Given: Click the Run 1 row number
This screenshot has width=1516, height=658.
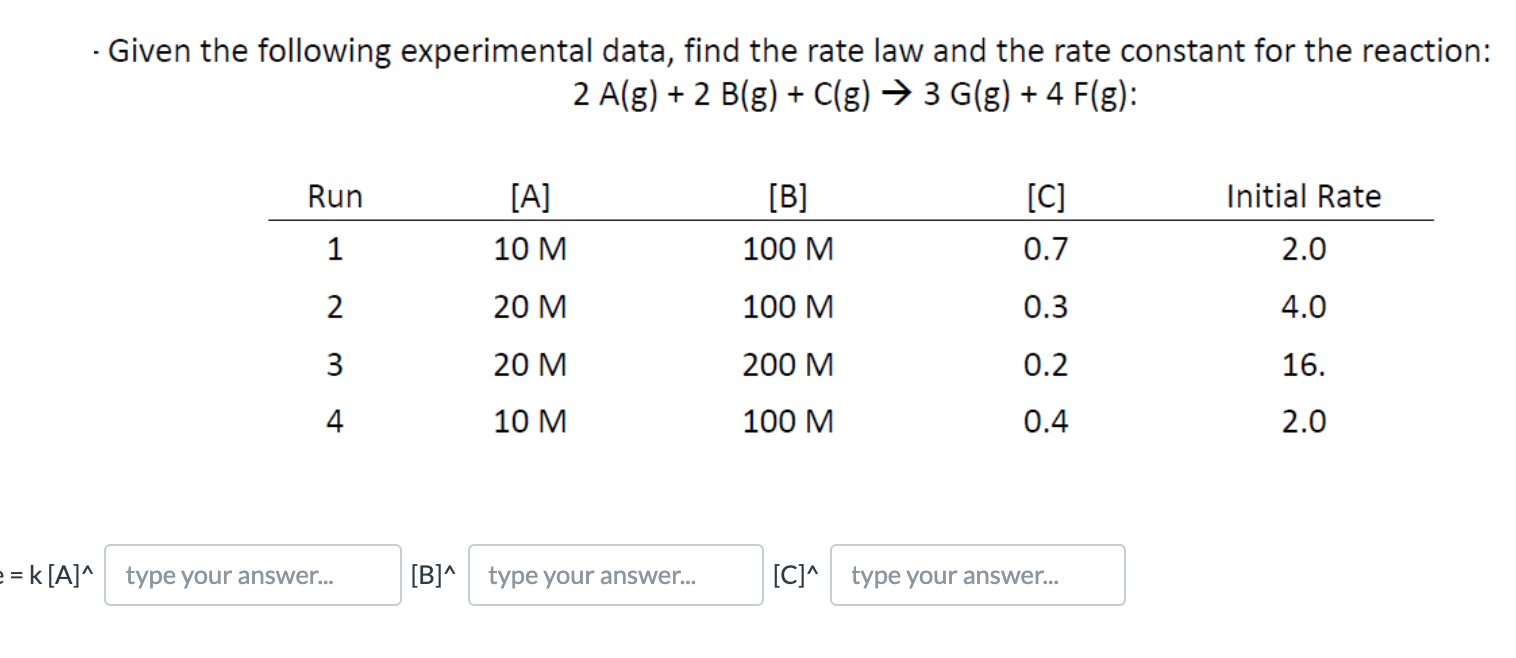Looking at the screenshot, I should click(333, 250).
